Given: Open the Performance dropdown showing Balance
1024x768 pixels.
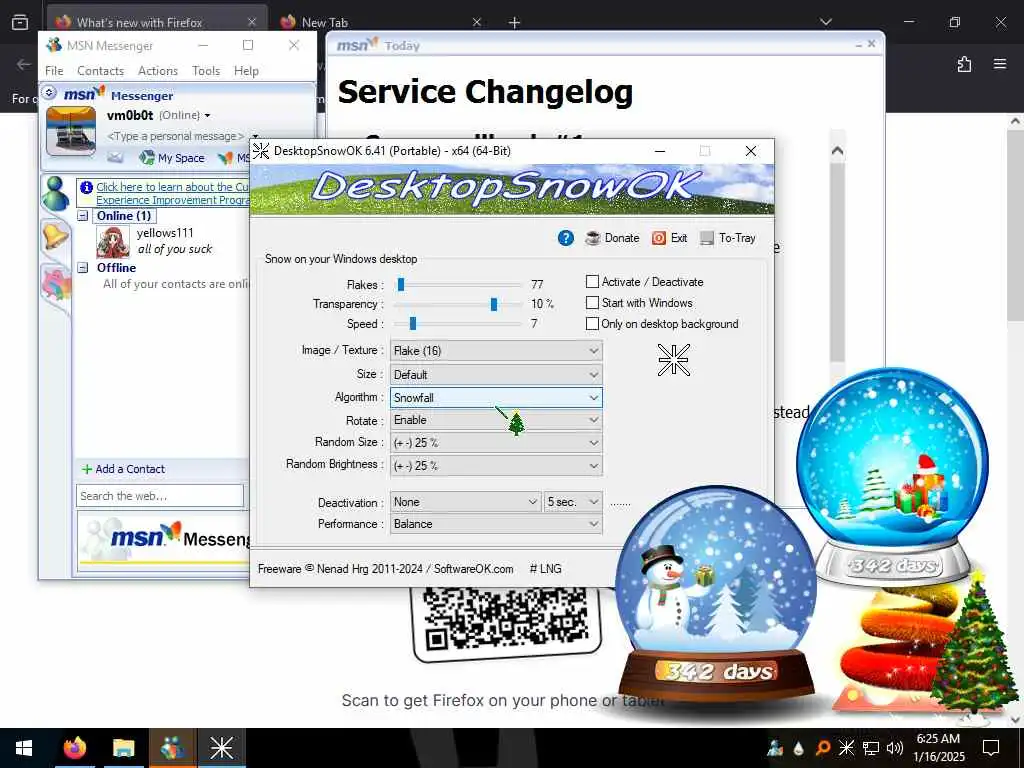Looking at the screenshot, I should point(496,524).
